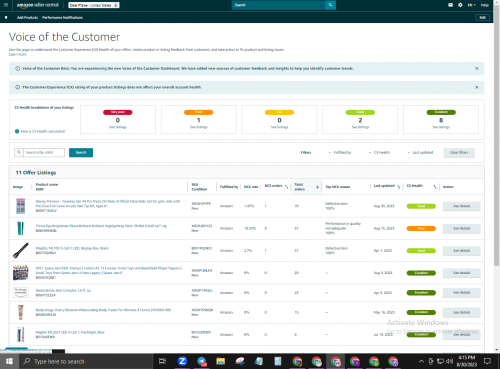Viewport: 500px width, 369px height.
Task: Dismiss the Voice of the Customer Beta banner
Action: [476, 68]
